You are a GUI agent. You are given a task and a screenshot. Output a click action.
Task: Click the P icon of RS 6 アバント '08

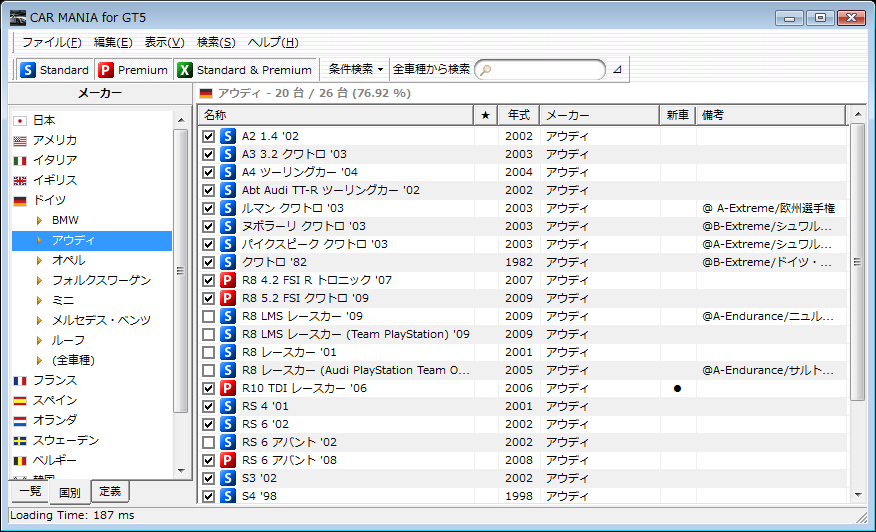coord(227,460)
